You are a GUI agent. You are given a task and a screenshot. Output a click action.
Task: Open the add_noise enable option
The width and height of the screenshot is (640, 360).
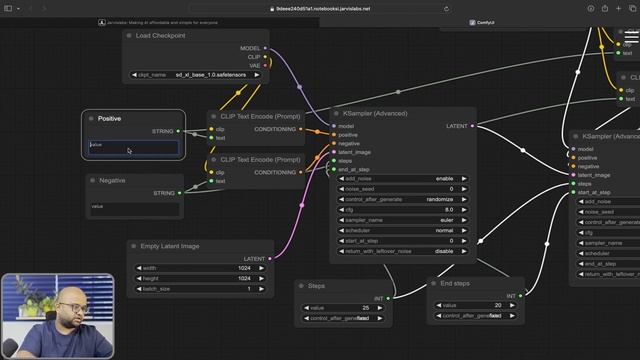coord(402,179)
